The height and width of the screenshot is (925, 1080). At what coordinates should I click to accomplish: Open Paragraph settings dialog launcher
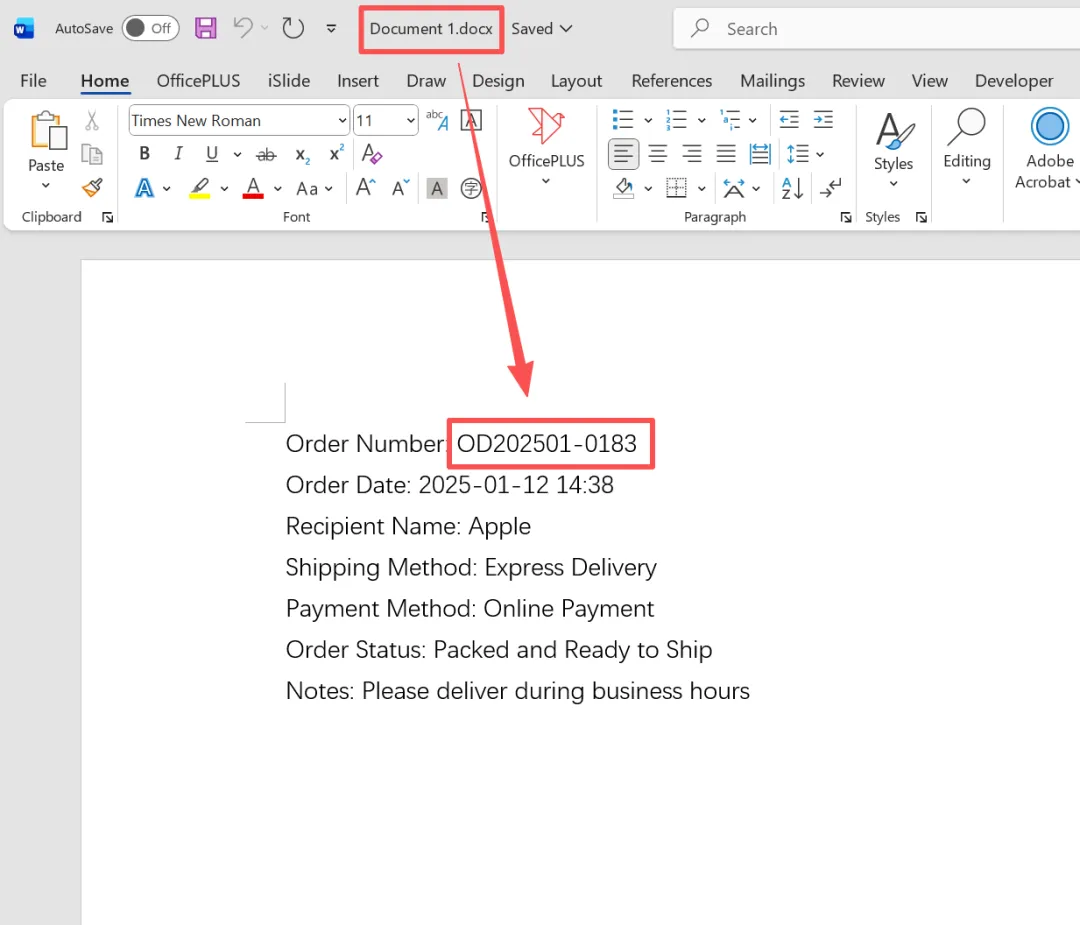(845, 218)
